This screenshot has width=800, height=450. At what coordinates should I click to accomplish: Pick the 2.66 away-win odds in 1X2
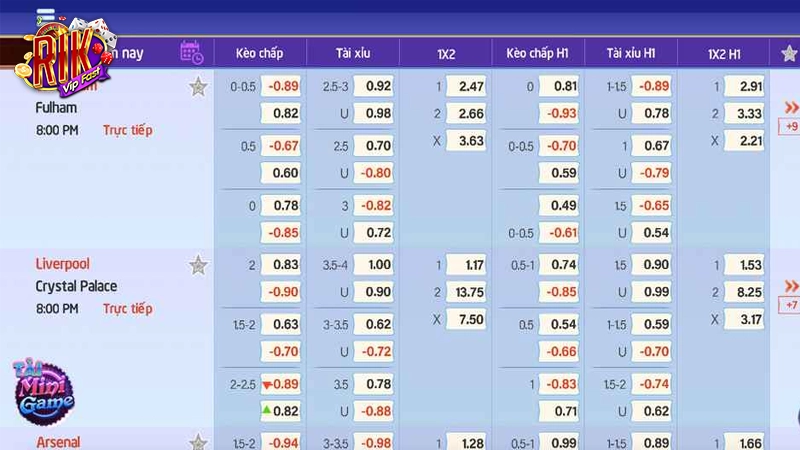tap(466, 113)
